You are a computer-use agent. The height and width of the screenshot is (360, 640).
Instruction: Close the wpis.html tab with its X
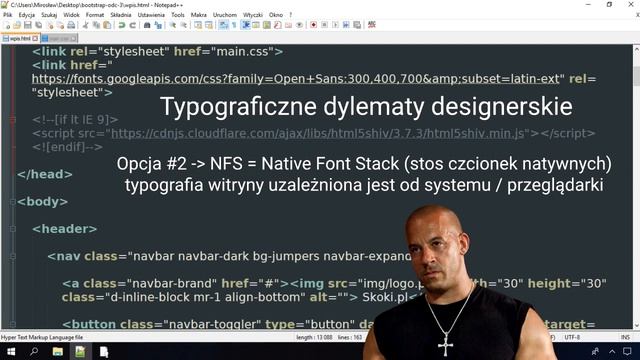point(35,38)
